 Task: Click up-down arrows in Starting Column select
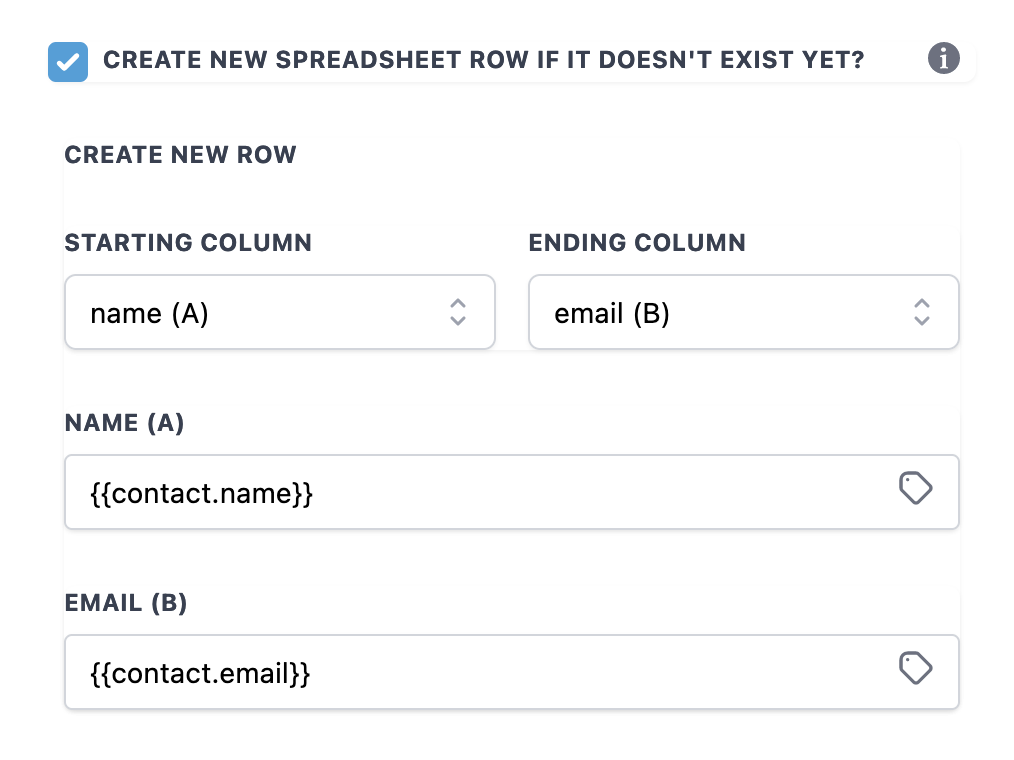tap(458, 312)
